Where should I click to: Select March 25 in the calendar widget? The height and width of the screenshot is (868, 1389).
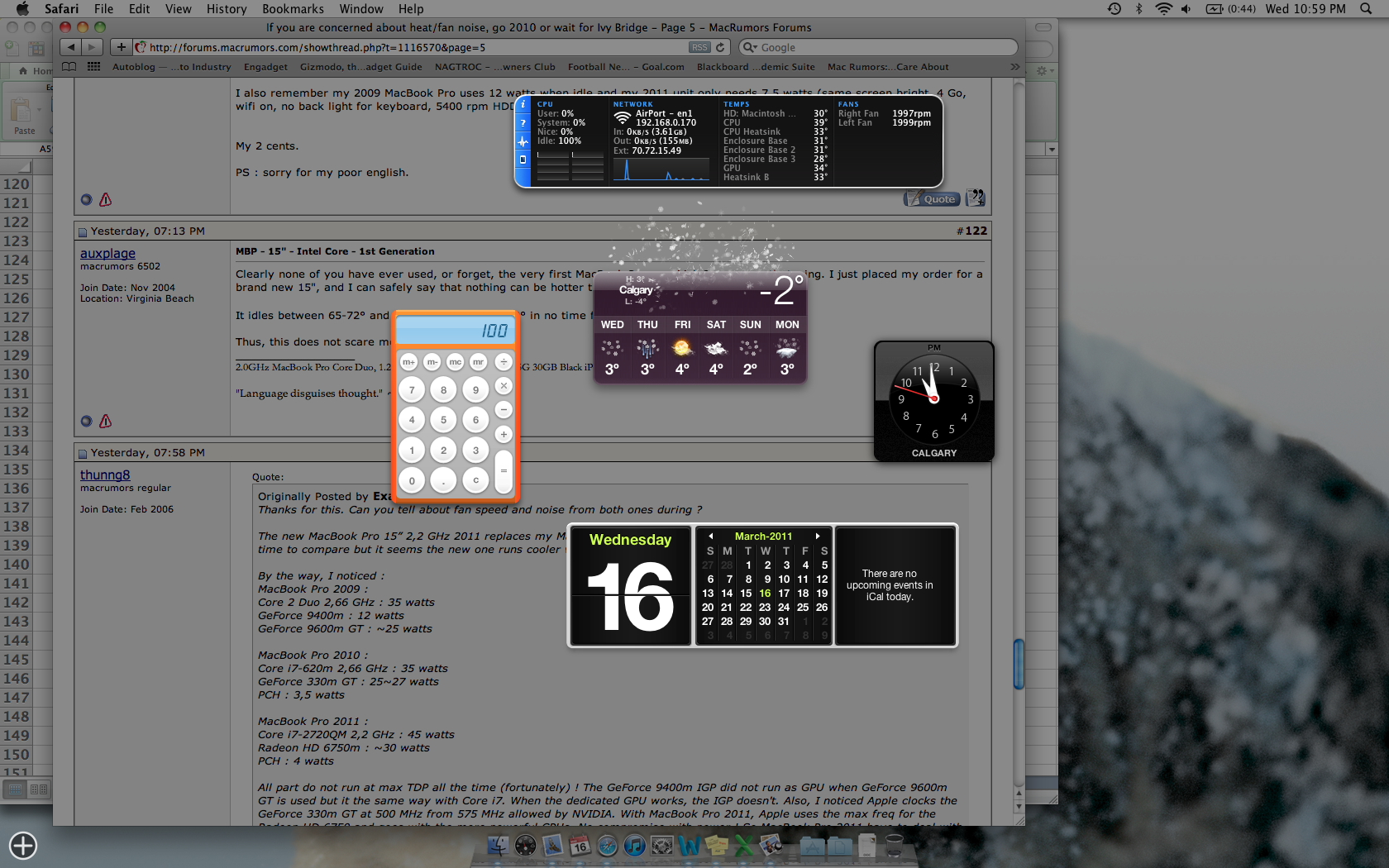pyautogui.click(x=802, y=607)
